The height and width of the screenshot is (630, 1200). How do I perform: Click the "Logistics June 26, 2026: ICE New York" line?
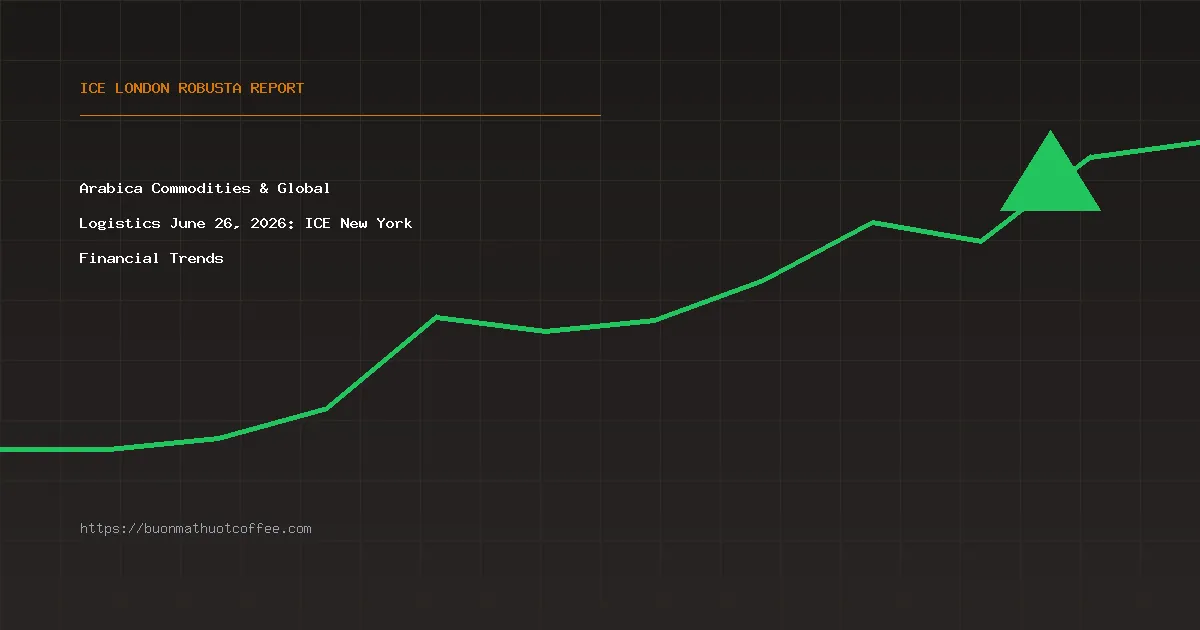[x=246, y=223]
